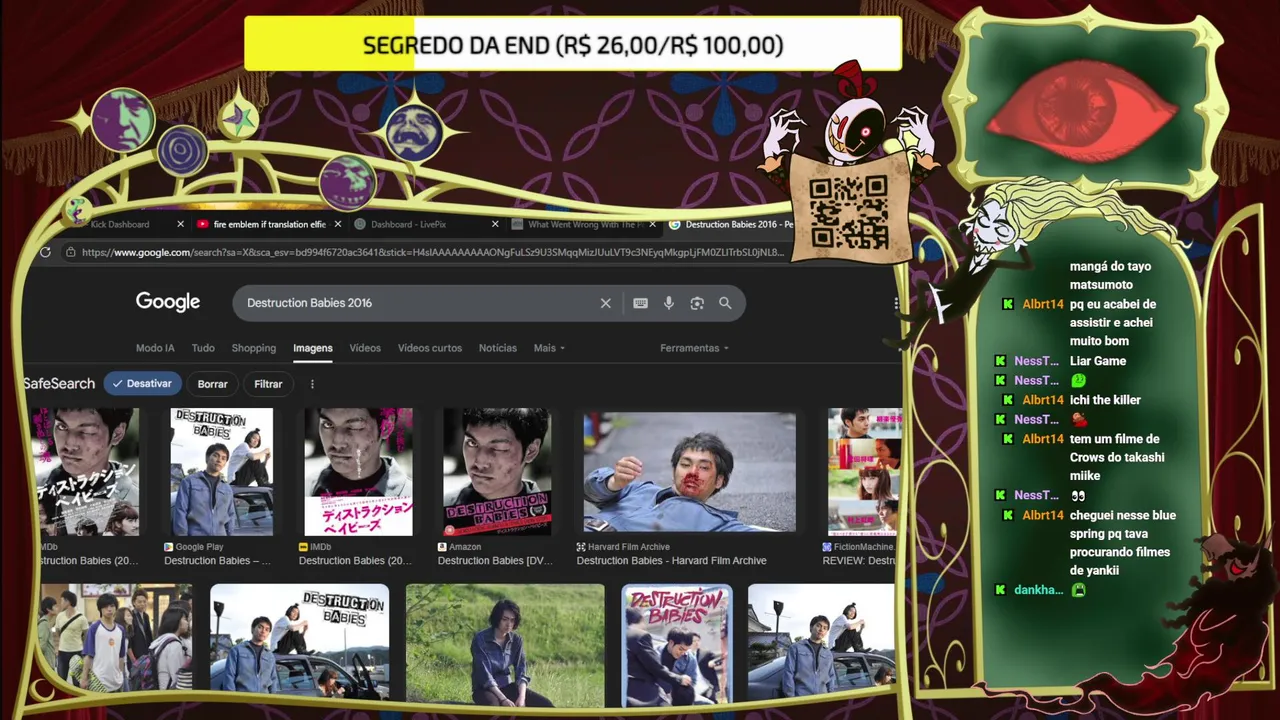This screenshot has width=1280, height=720.
Task: Click chat username Albrt14 beside ichi the killer
Action: 1042,400
